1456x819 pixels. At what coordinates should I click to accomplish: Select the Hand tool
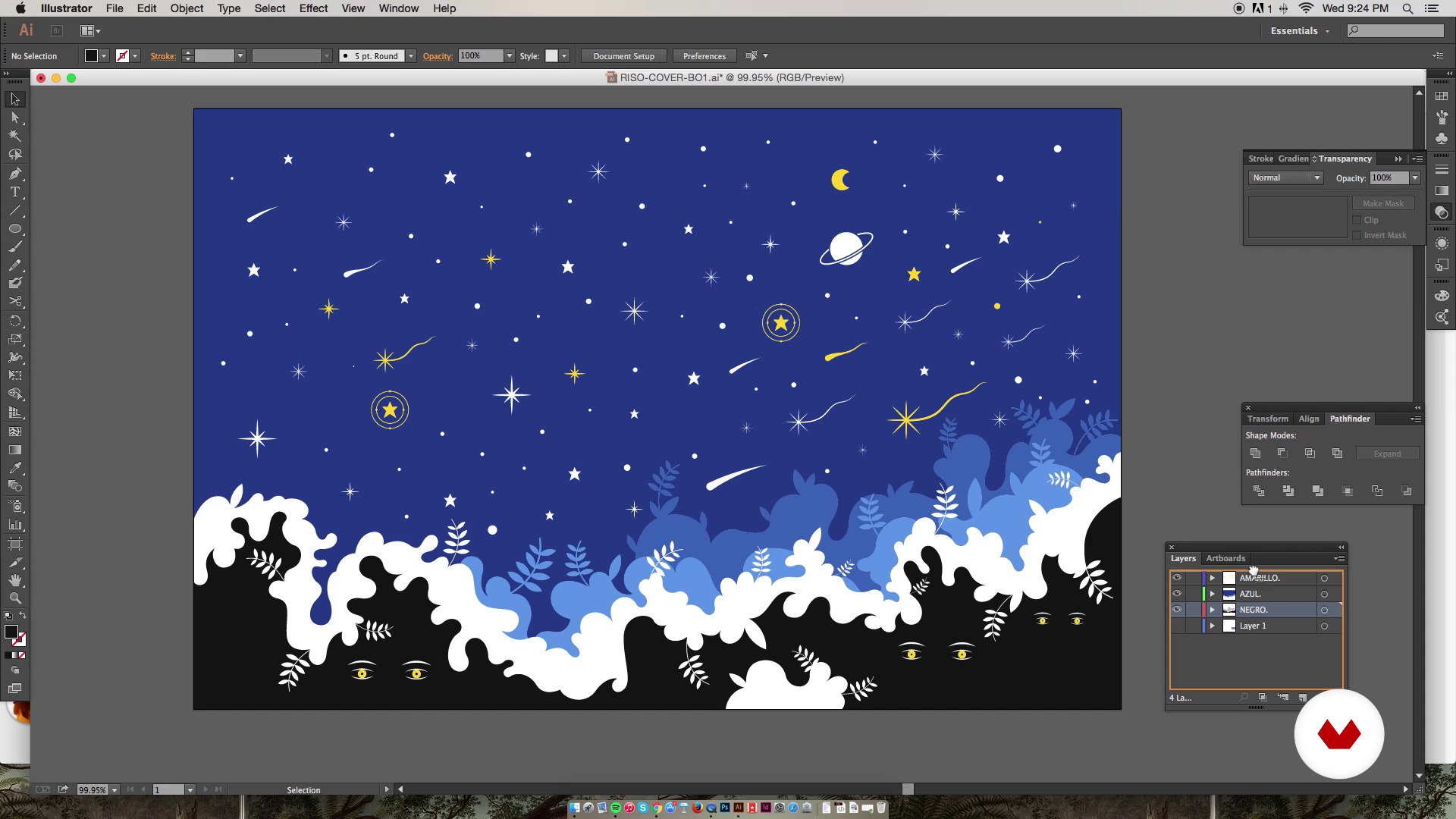point(15,580)
